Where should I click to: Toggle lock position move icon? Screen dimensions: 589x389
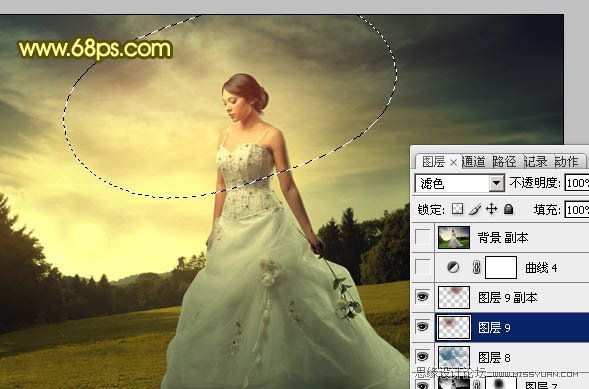[x=491, y=209]
